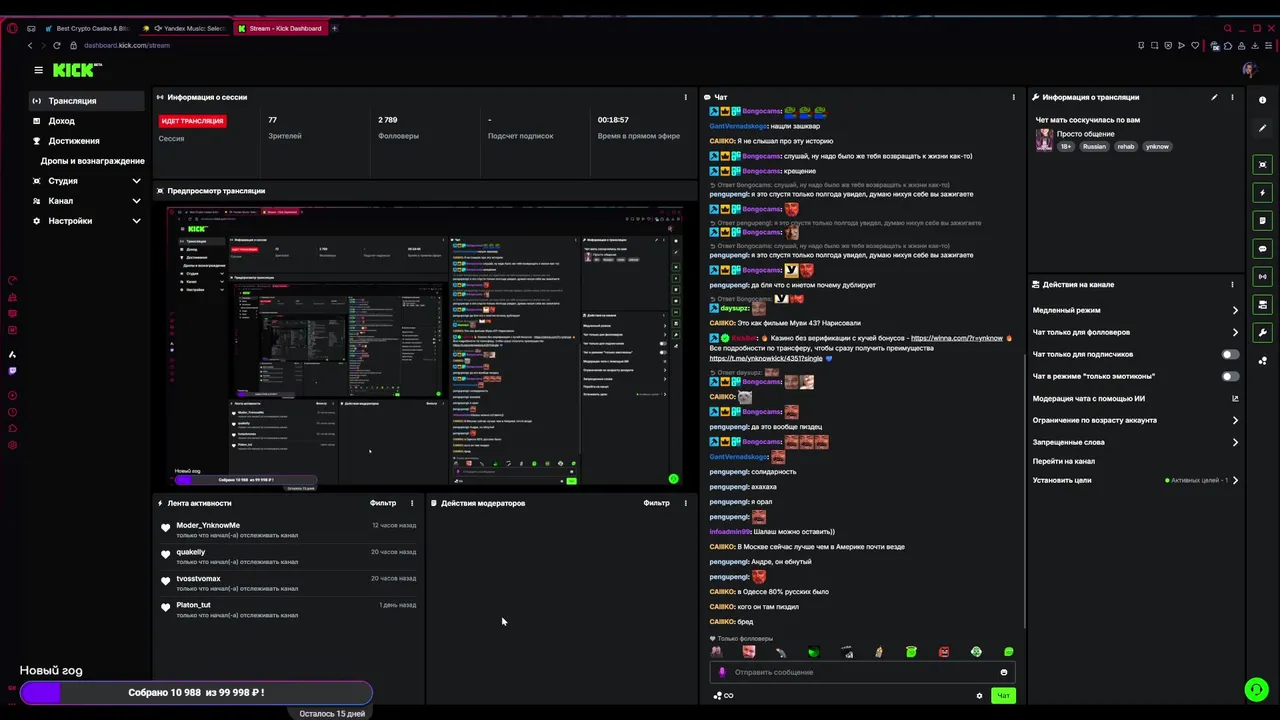Open Медленный режим options chevron
Screen dimensions: 1280x720
tap(1235, 310)
